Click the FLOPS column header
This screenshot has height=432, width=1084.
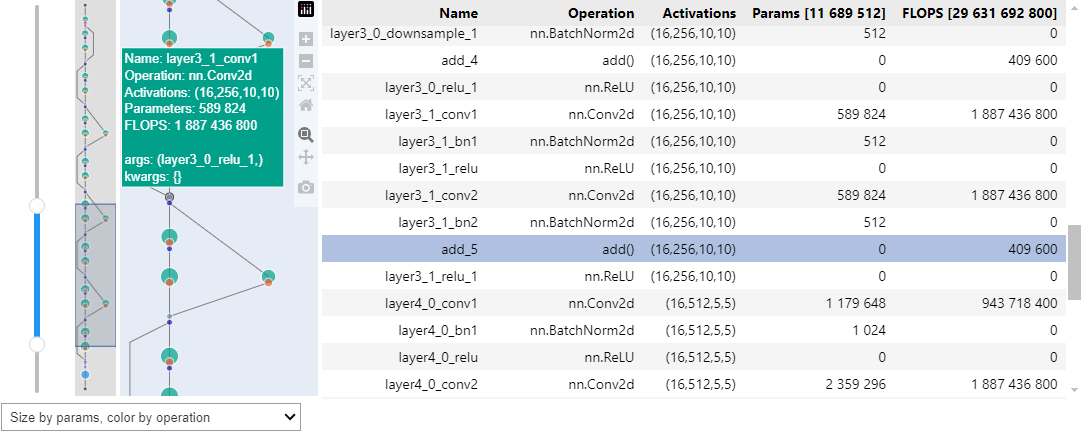coord(978,14)
